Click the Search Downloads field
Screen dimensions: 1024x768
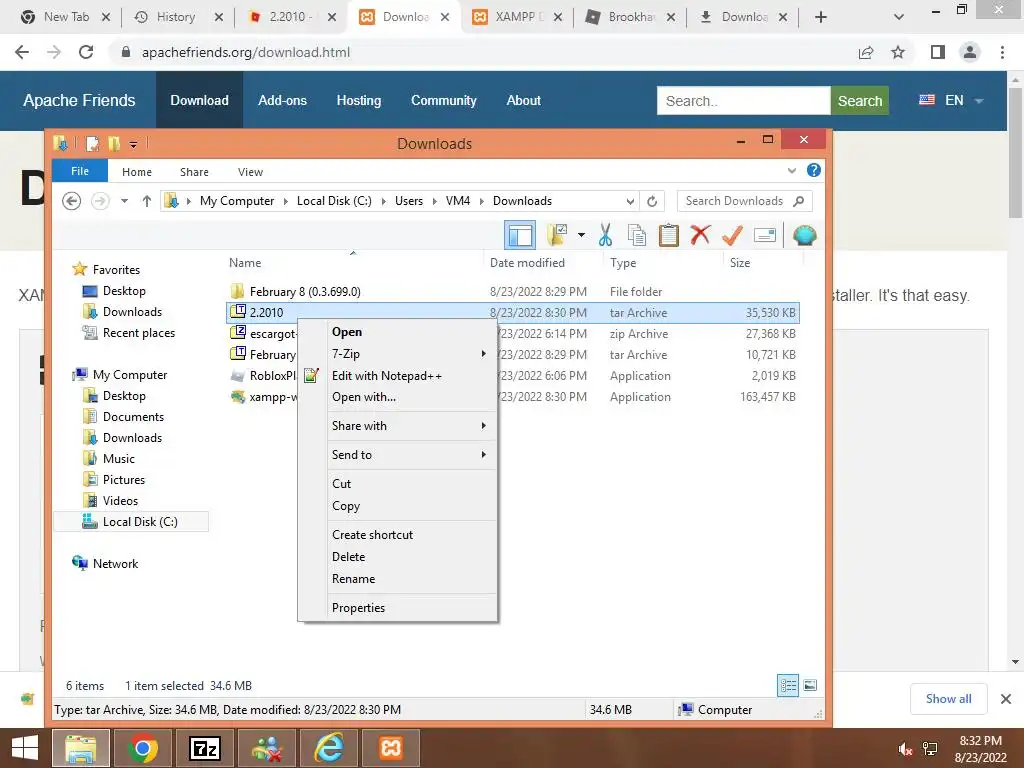(744, 201)
